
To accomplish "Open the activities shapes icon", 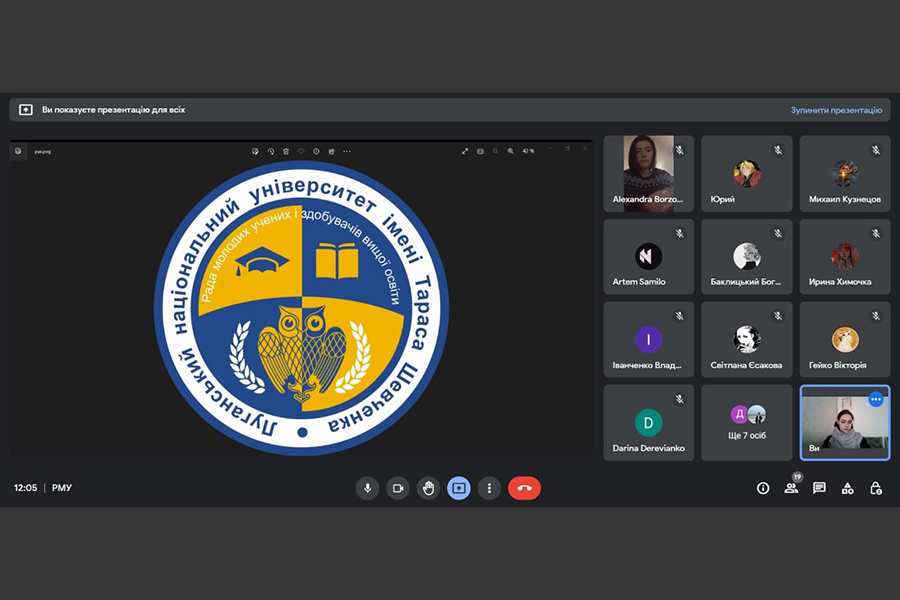I will pos(847,488).
